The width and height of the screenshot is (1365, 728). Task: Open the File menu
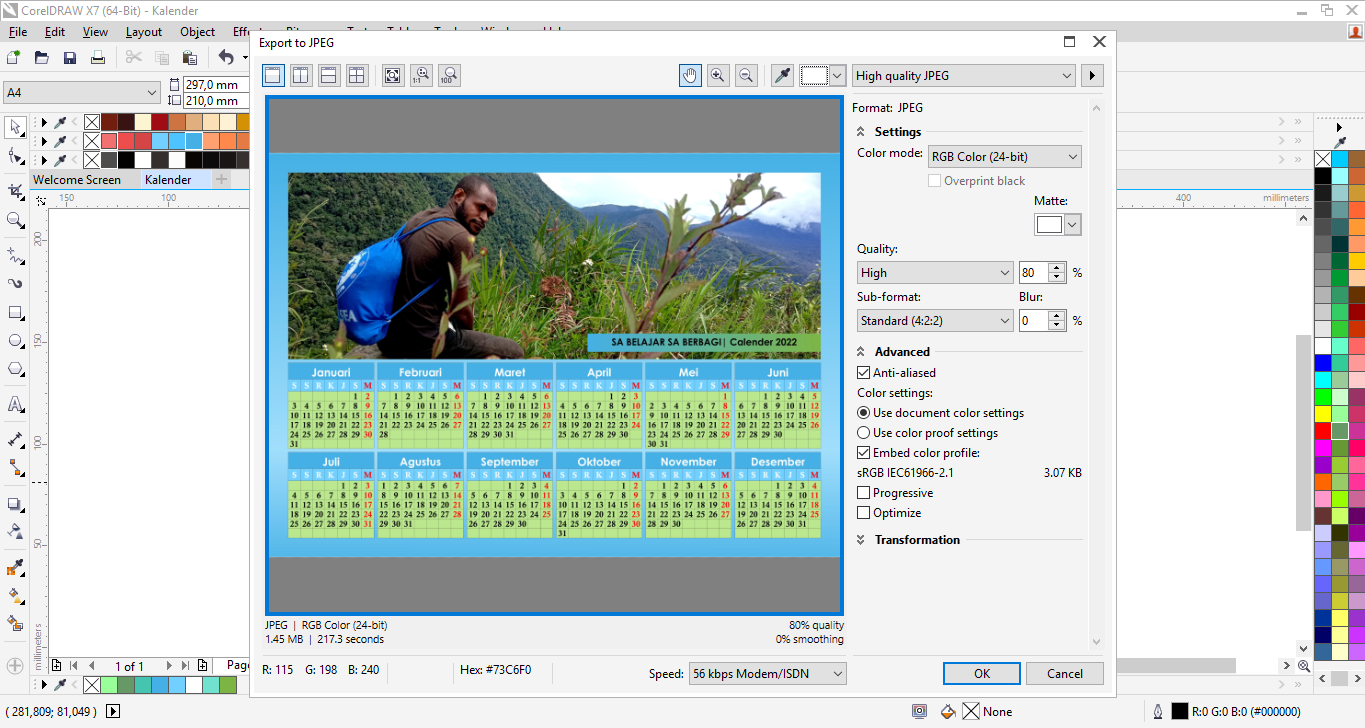(x=18, y=31)
